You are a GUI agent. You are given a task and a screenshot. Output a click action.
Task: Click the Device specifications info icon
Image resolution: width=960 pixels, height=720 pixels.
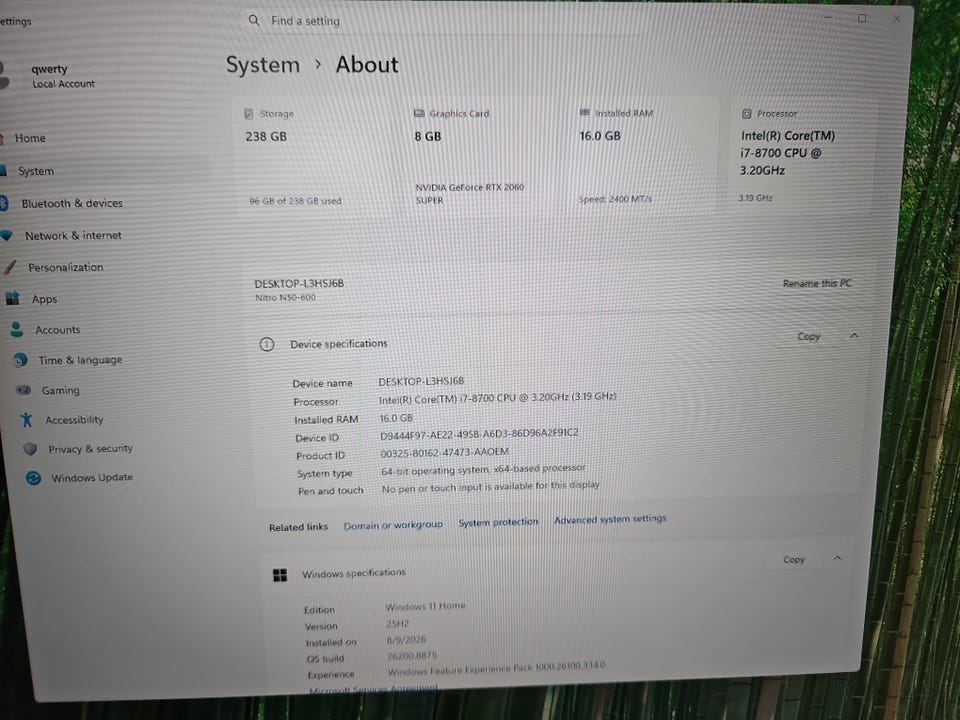pyautogui.click(x=267, y=344)
